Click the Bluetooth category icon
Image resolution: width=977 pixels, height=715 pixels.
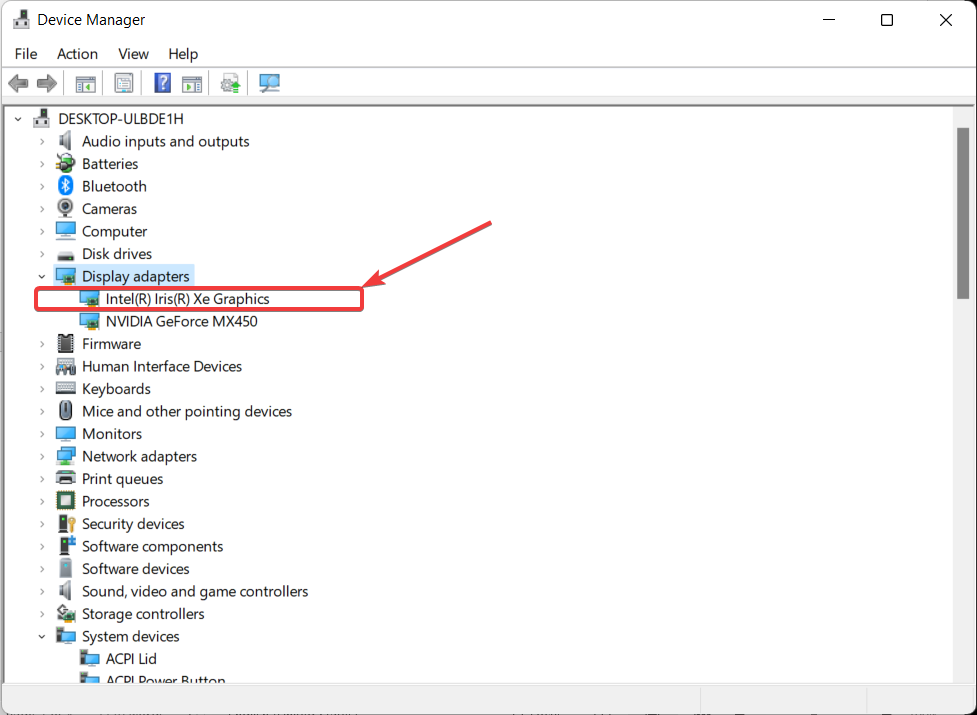65,186
